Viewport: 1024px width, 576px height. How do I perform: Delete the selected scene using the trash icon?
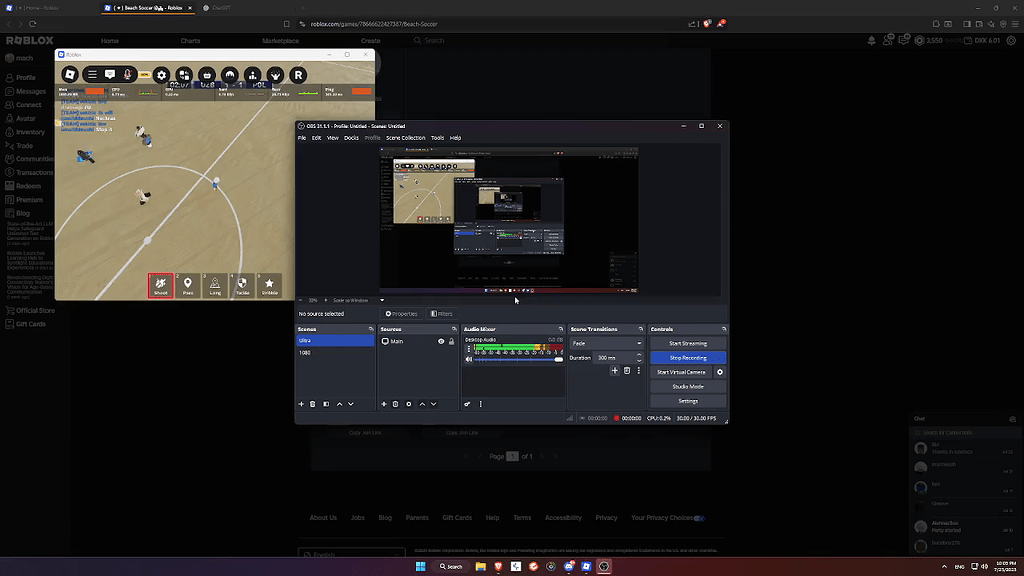[x=311, y=404]
